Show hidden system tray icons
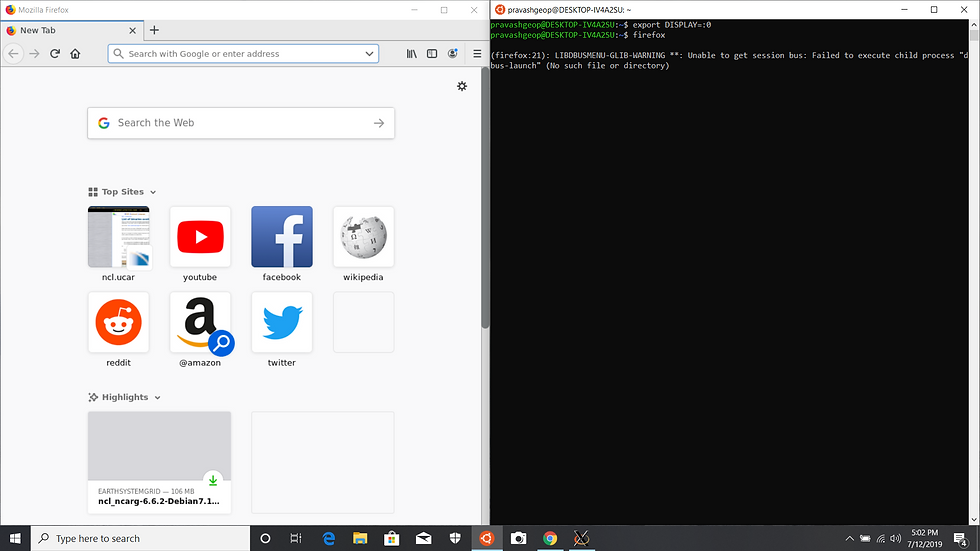This screenshot has height=551, width=980. (x=849, y=539)
